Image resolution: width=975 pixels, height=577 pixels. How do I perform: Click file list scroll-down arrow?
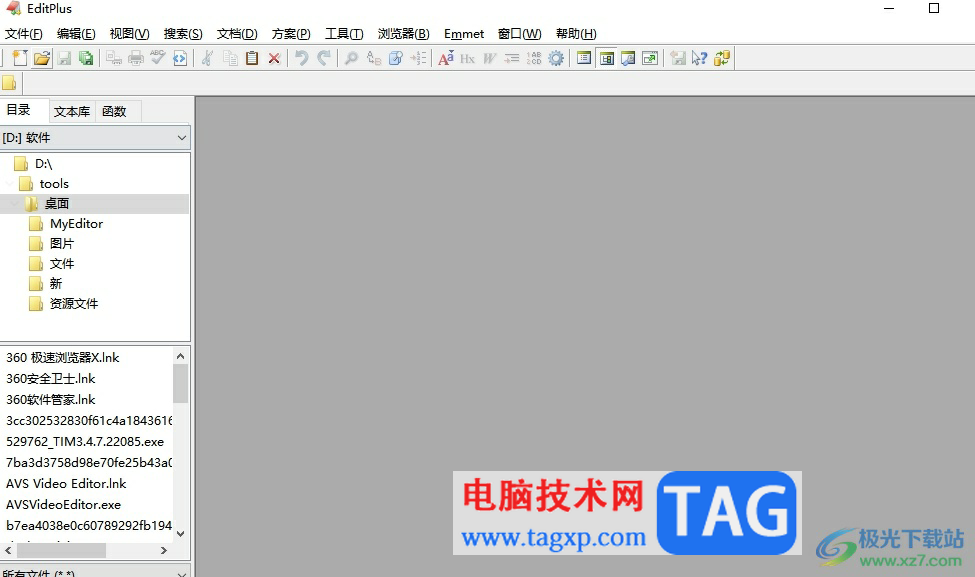(180, 533)
